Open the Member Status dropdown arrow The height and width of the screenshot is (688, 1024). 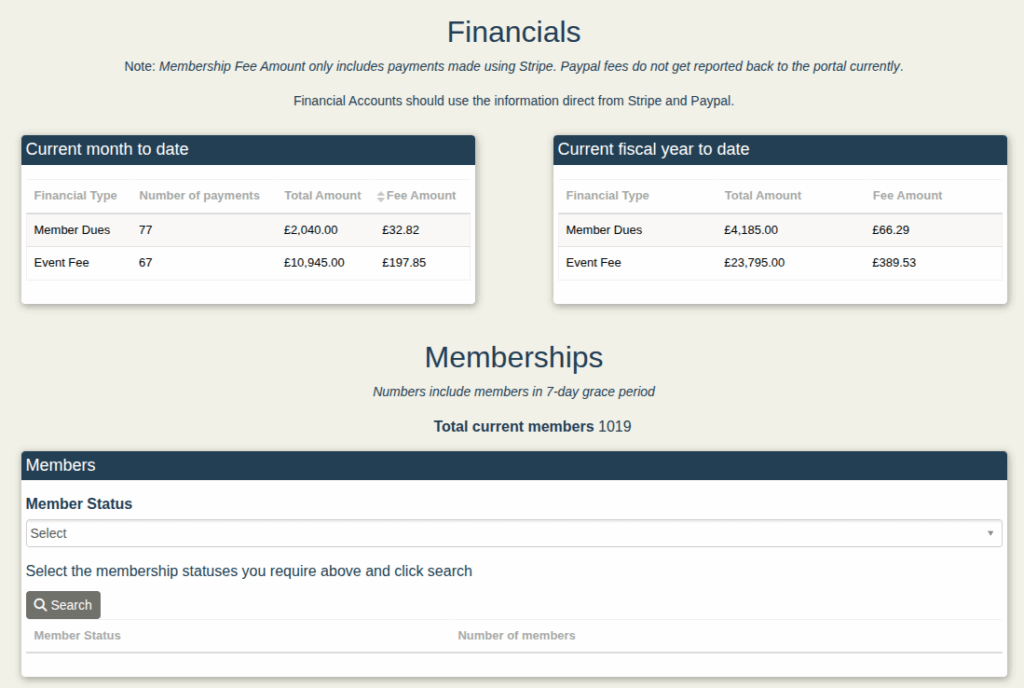coord(990,533)
